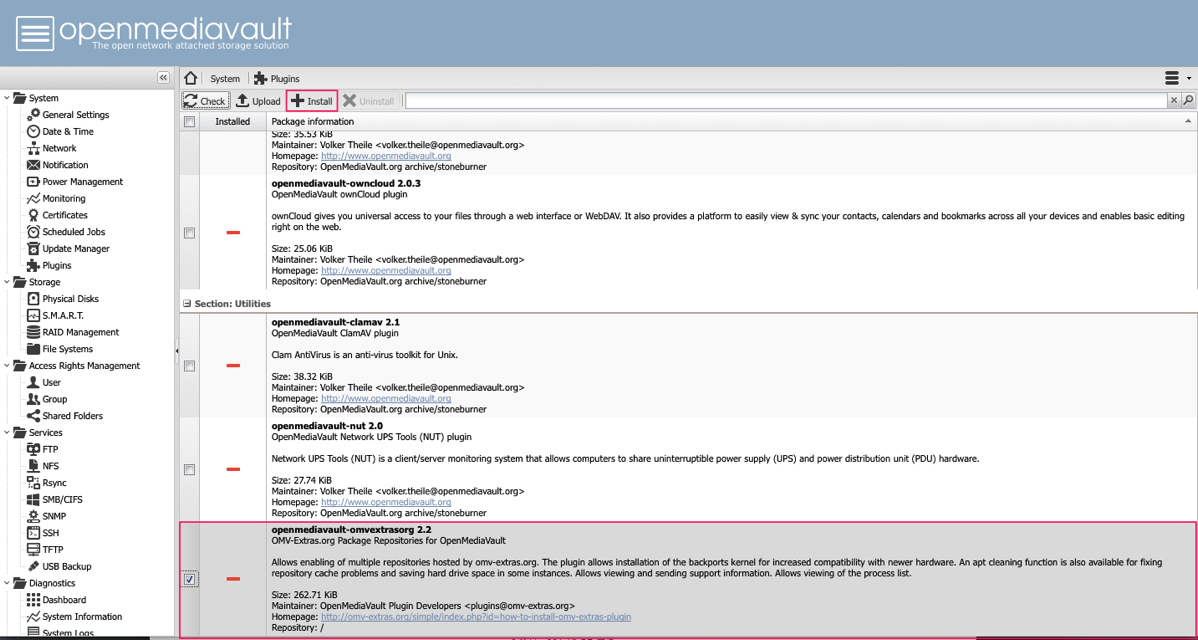The height and width of the screenshot is (640, 1198).
Task: Open Shared Folders share icon
Action: coord(33,415)
